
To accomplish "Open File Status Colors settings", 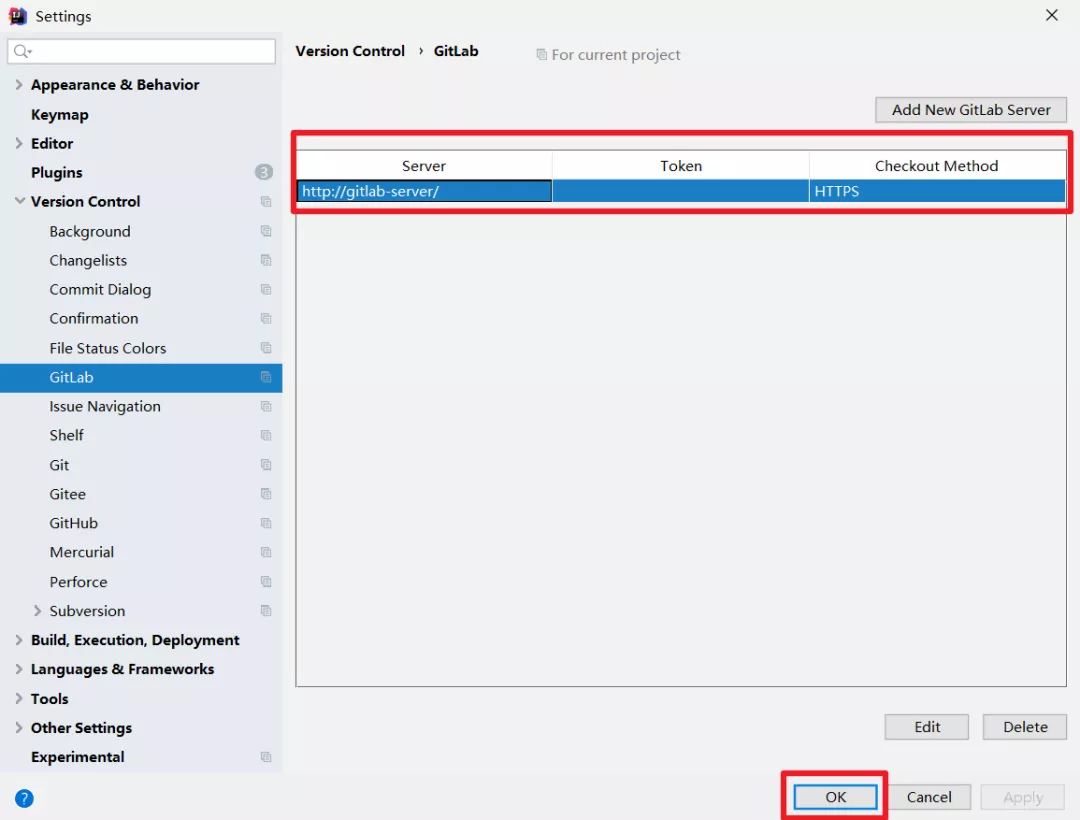I will 107,348.
